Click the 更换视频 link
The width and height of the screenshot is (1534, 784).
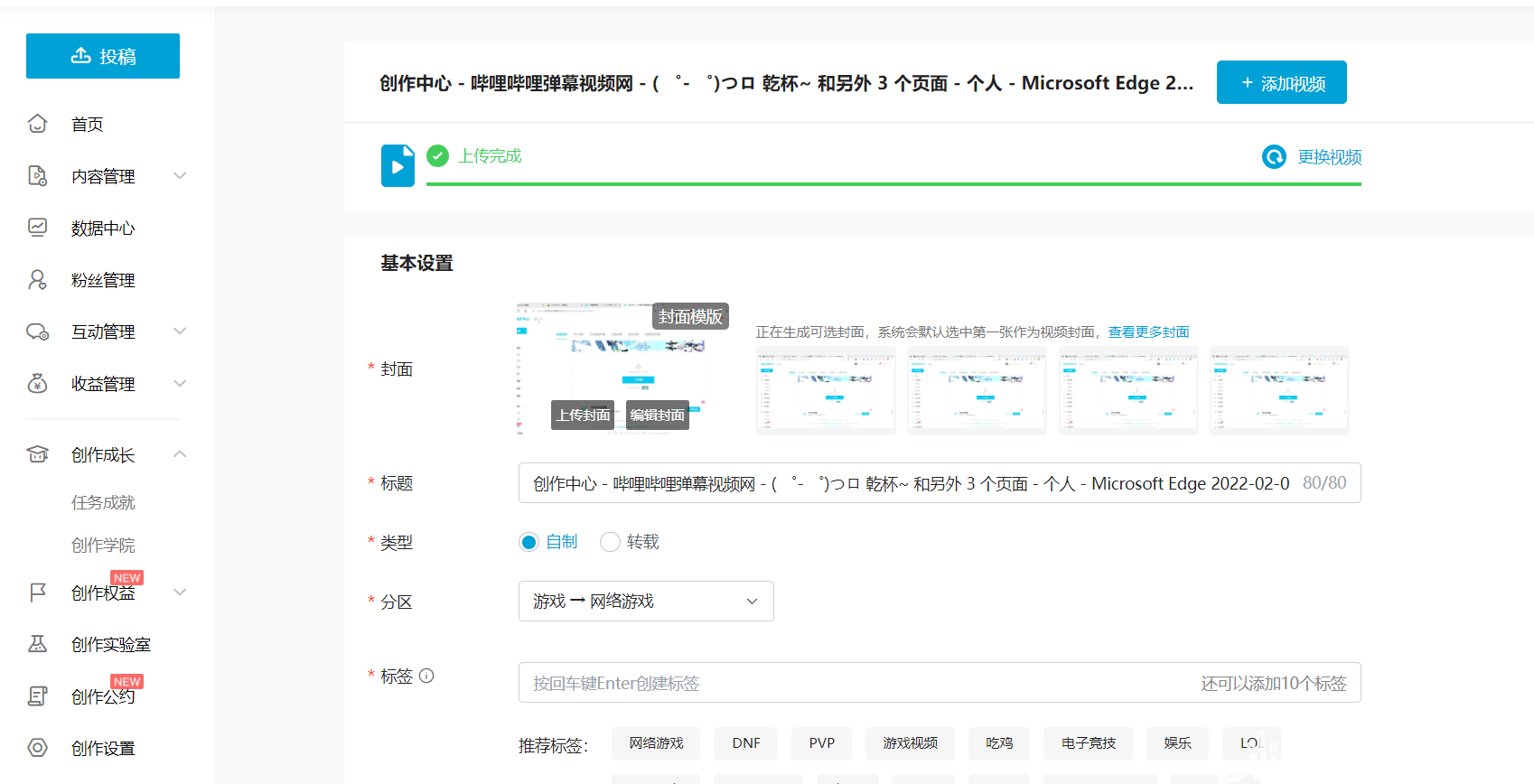(x=1330, y=157)
